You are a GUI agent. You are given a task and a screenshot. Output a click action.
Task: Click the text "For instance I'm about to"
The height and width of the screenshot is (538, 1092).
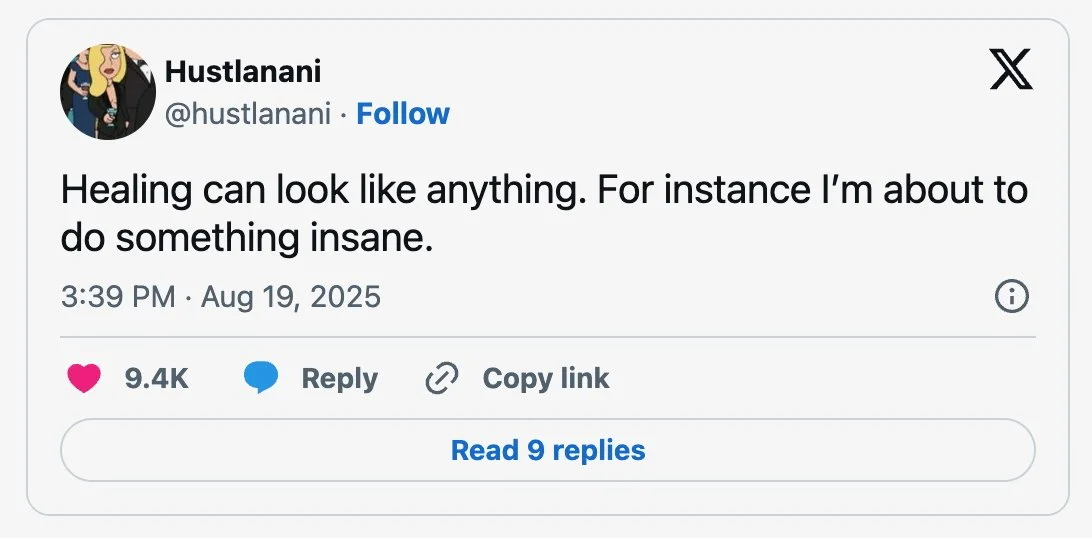coord(813,190)
